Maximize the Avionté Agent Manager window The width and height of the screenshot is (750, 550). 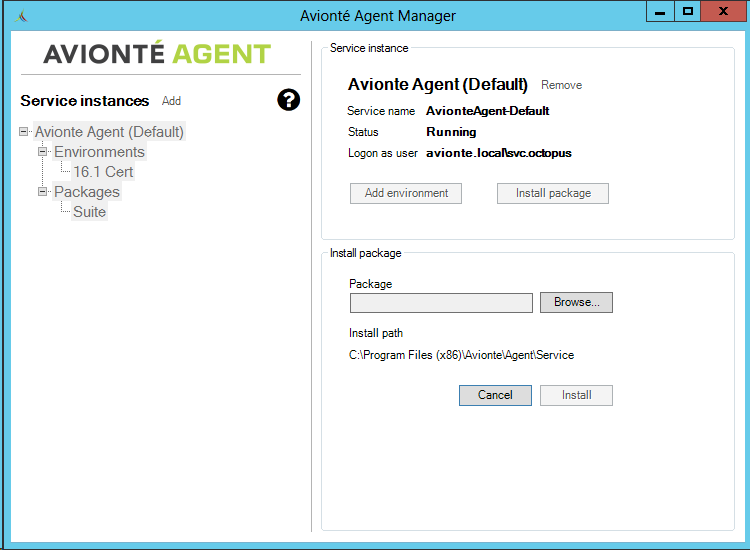tap(688, 11)
